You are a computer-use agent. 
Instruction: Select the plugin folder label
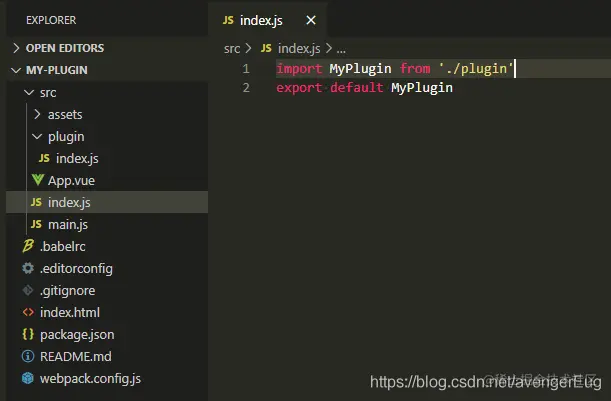pyautogui.click(x=66, y=137)
